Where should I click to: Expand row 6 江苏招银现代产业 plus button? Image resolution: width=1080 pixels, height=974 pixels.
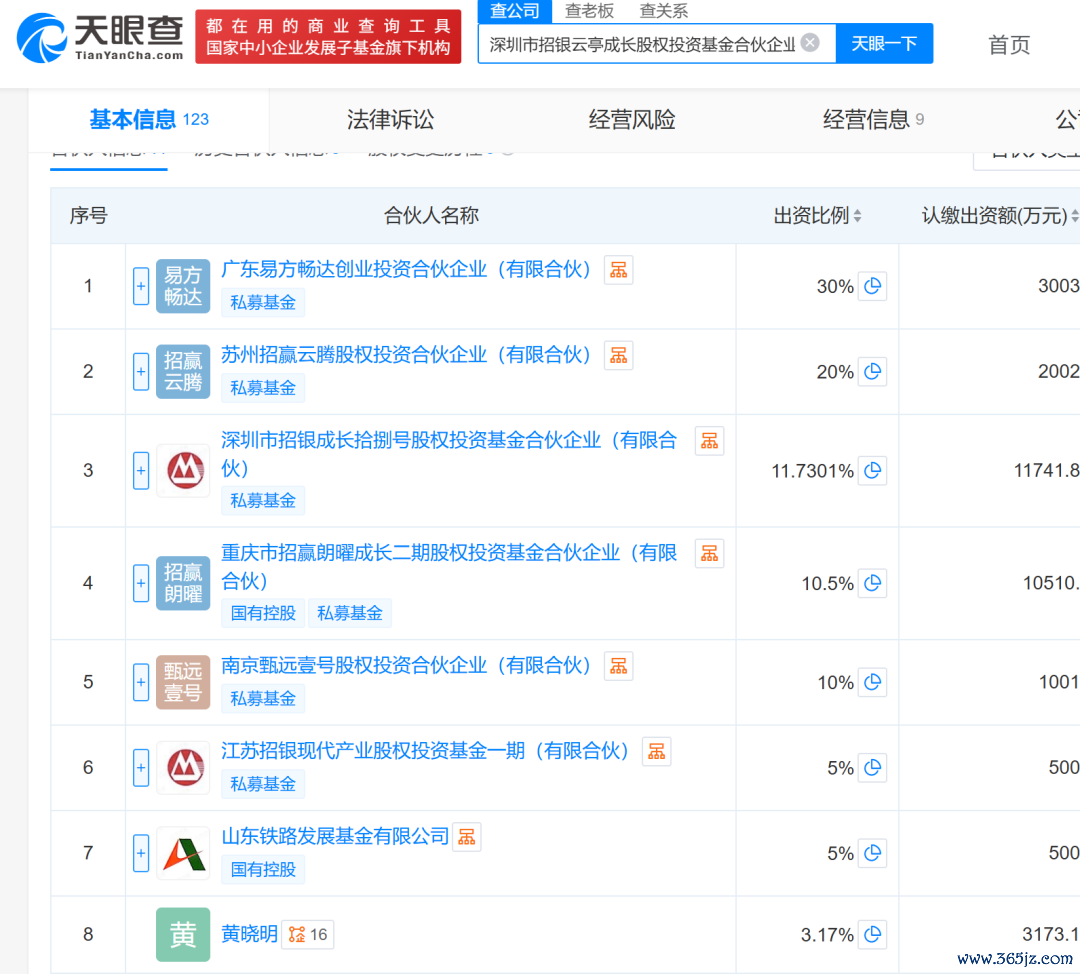tap(141, 767)
